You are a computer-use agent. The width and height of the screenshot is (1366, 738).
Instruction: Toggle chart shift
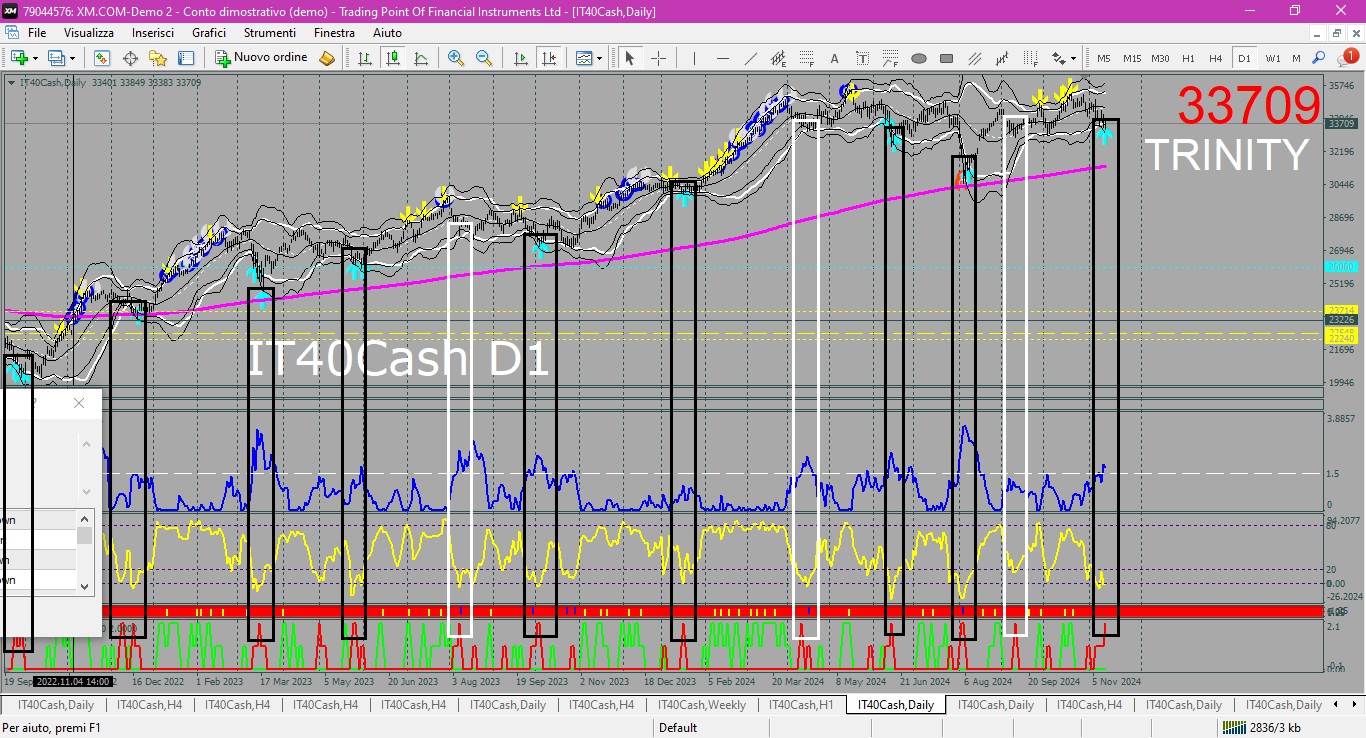click(548, 58)
